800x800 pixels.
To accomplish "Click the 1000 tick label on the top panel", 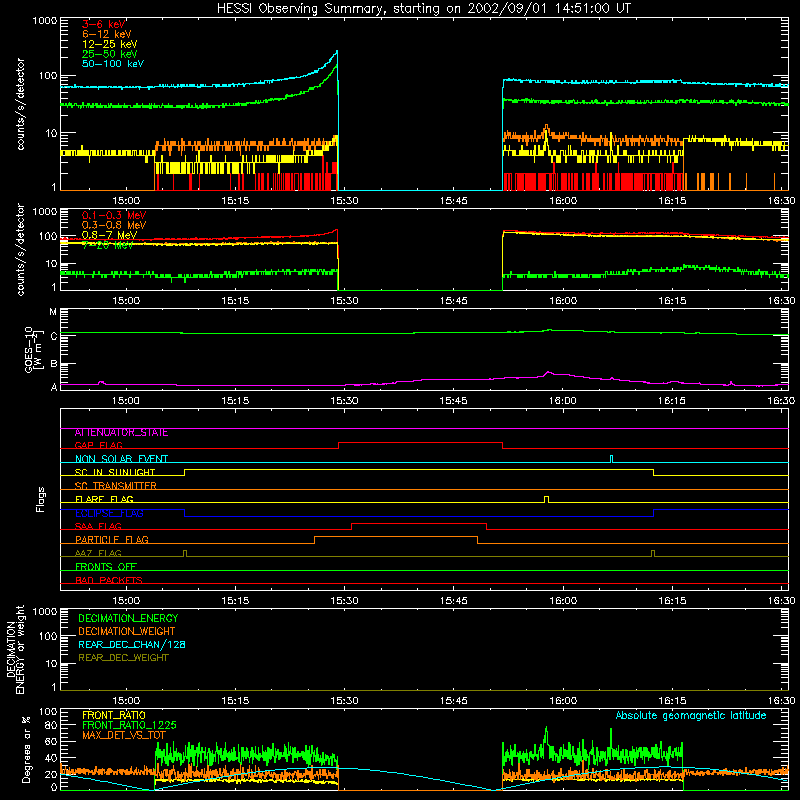I will (x=44, y=21).
